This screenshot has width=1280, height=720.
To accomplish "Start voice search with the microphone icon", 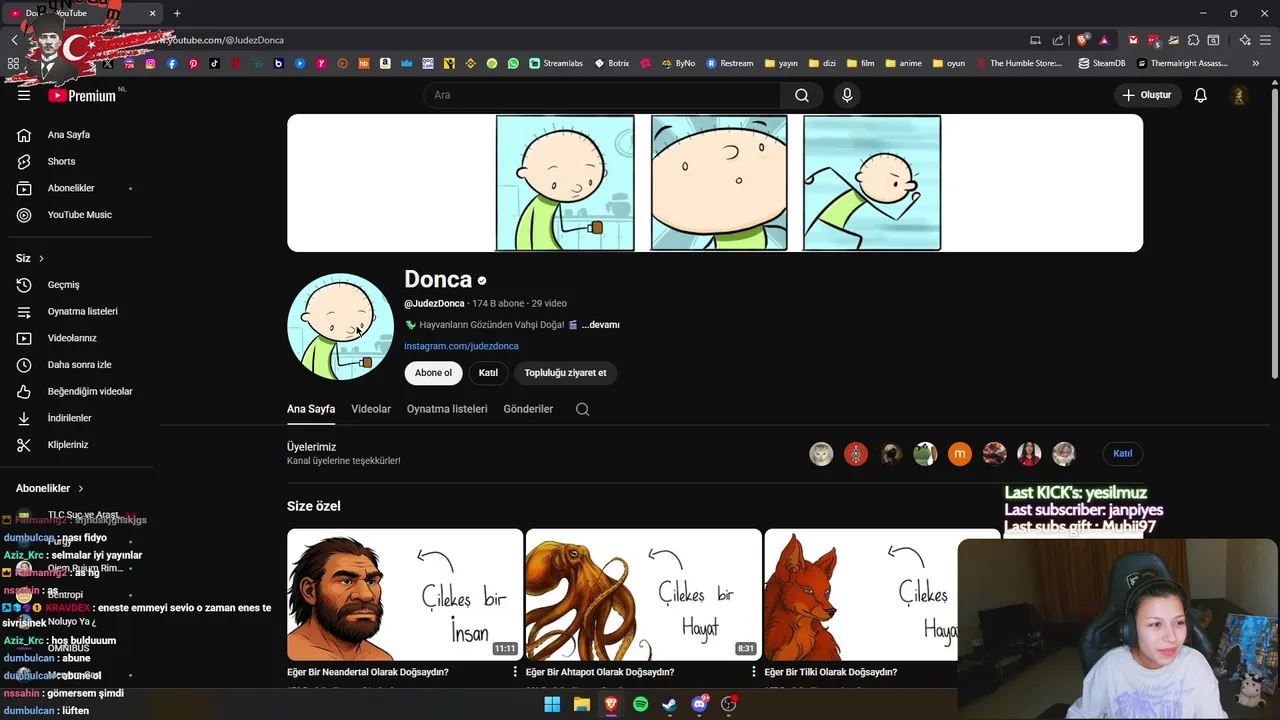I will pos(847,95).
